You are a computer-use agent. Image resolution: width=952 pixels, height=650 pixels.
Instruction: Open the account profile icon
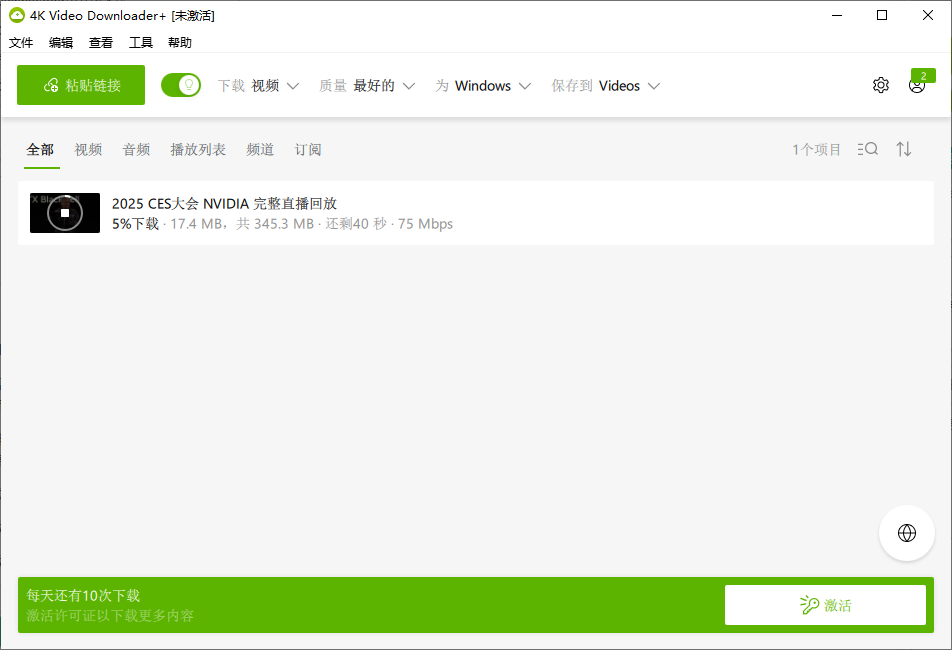917,86
